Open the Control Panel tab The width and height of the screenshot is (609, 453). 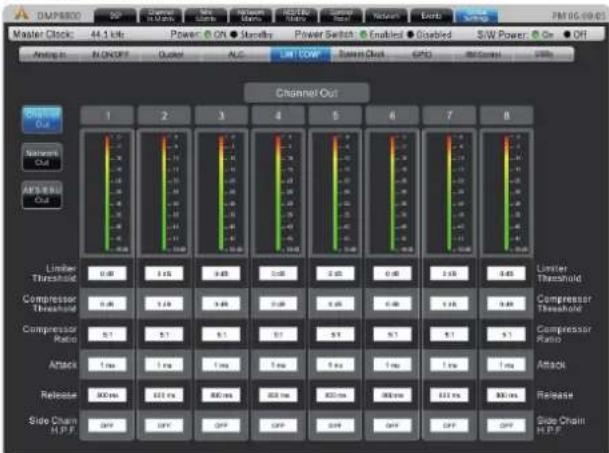click(x=341, y=16)
